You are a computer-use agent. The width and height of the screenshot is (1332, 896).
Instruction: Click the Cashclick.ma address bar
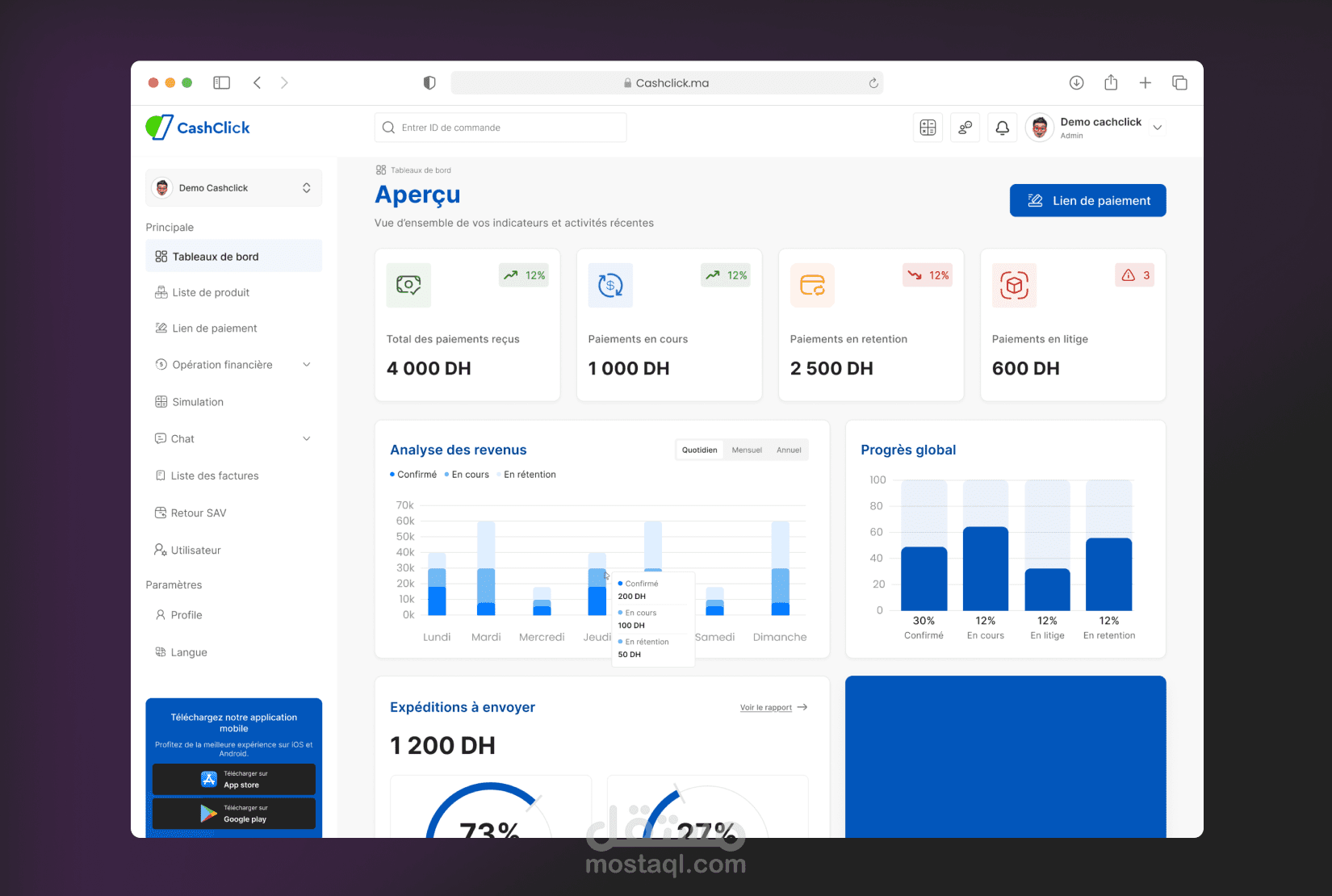[x=667, y=83]
